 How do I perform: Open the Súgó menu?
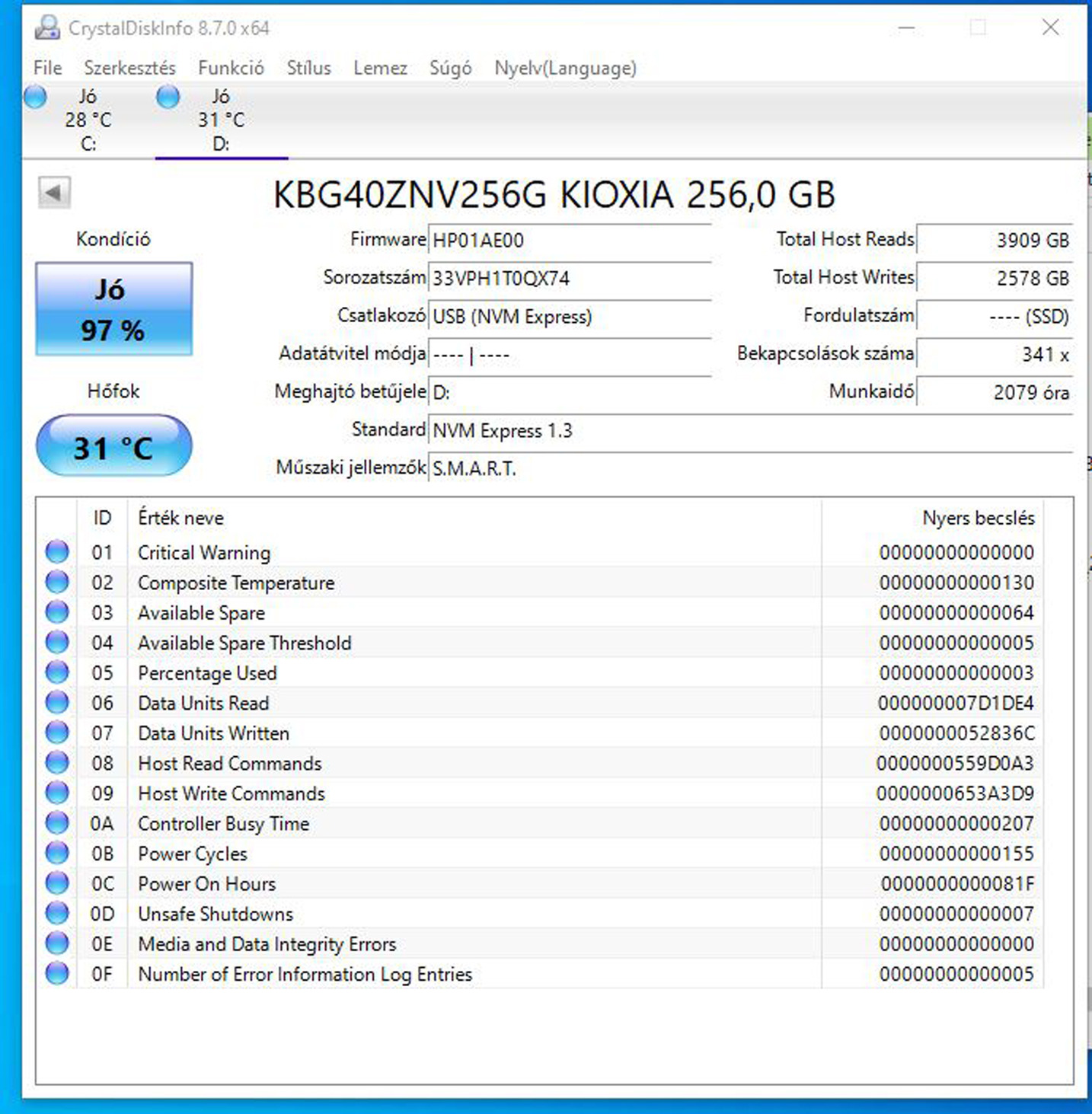(450, 68)
